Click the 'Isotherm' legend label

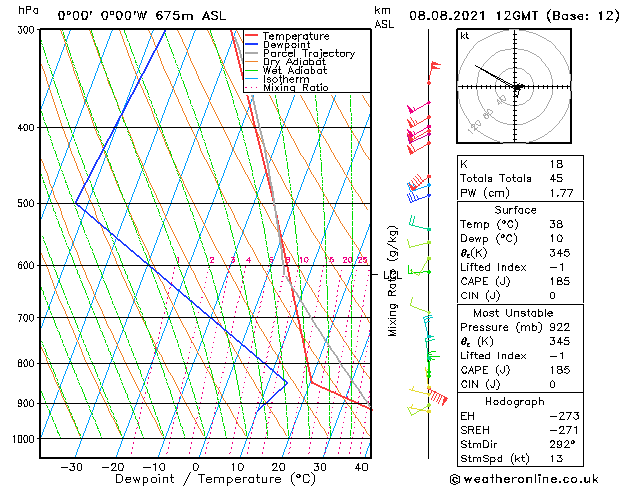286,79
